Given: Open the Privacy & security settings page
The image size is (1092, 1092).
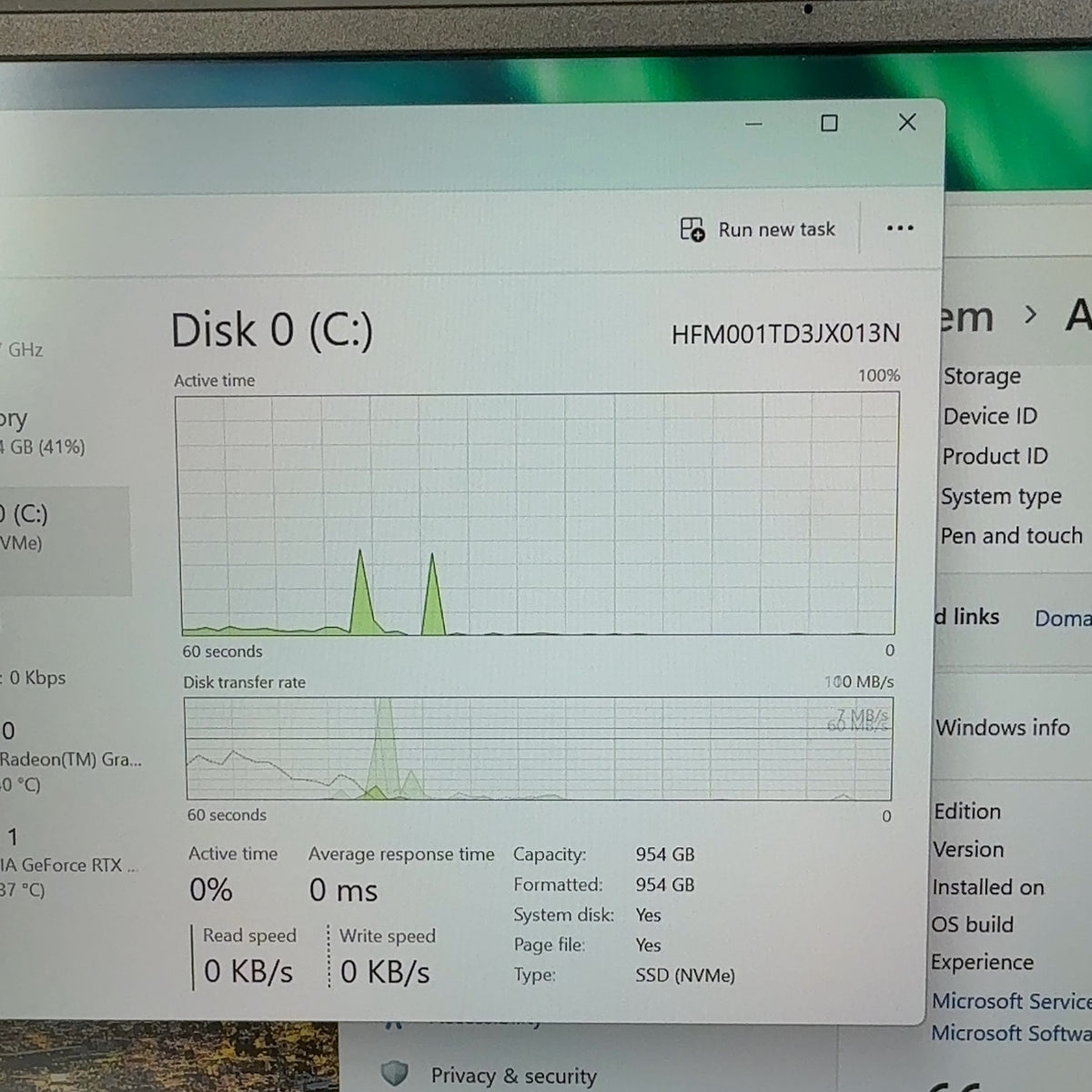Looking at the screenshot, I should (x=513, y=1076).
